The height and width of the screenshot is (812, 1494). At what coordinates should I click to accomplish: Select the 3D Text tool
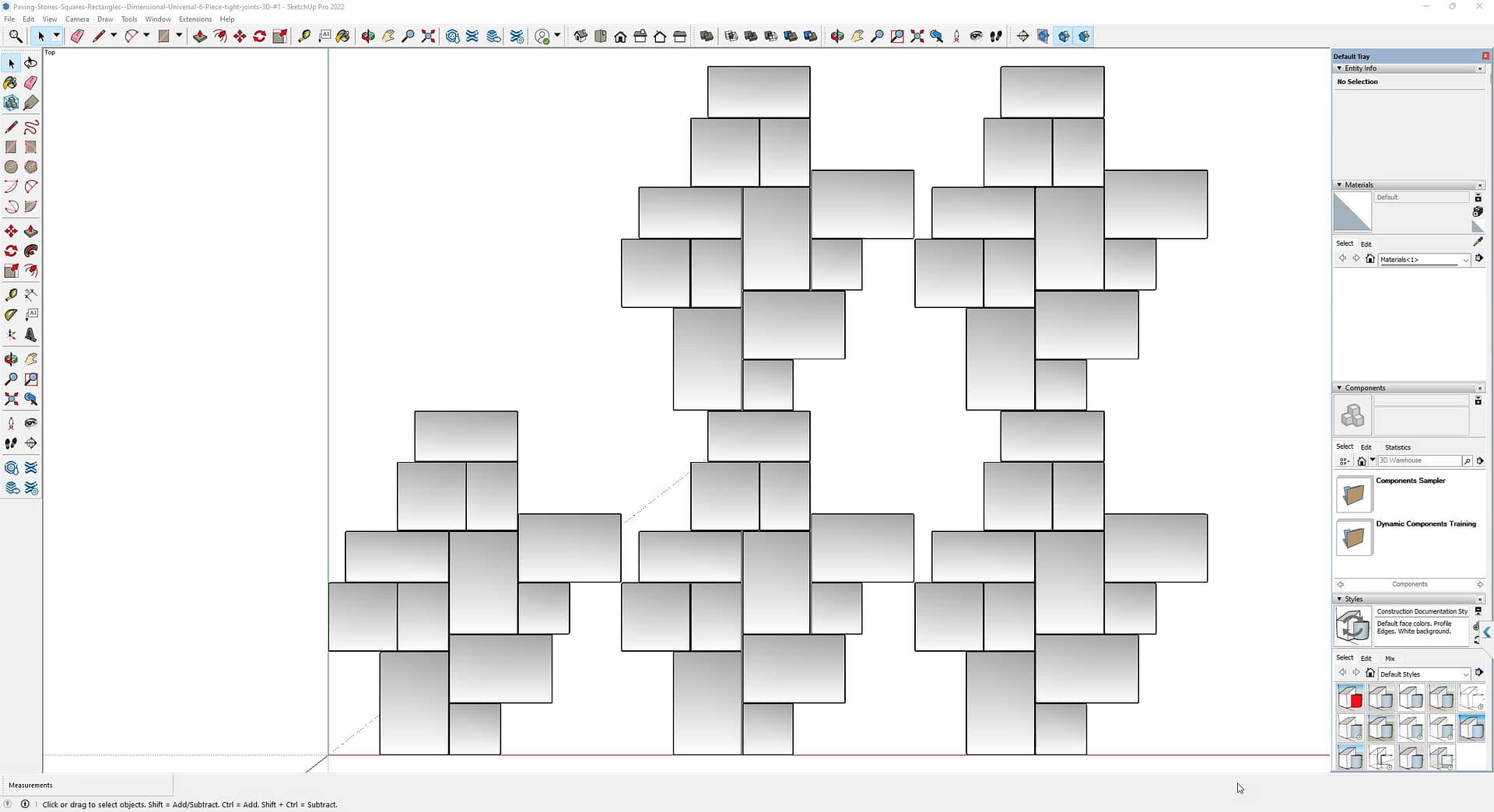point(31,335)
